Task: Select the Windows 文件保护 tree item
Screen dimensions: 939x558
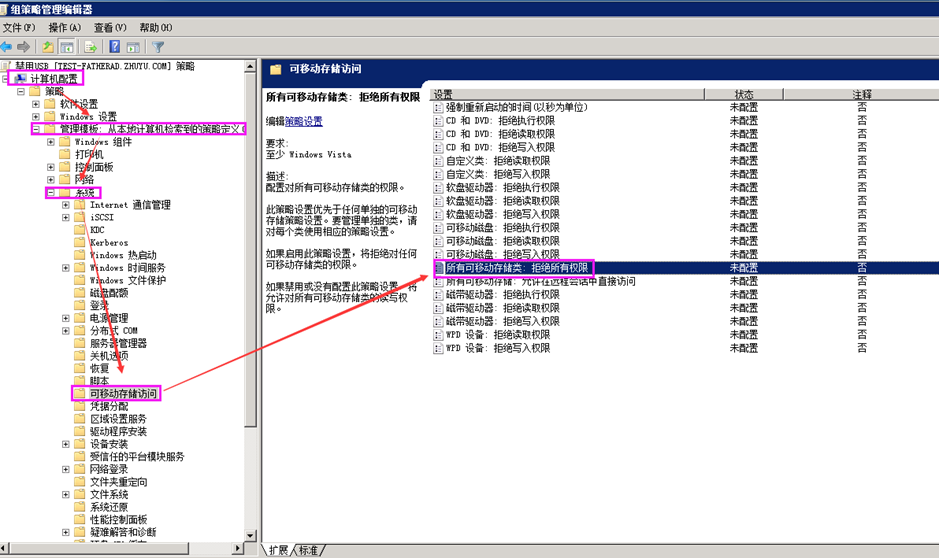Action: (x=128, y=280)
